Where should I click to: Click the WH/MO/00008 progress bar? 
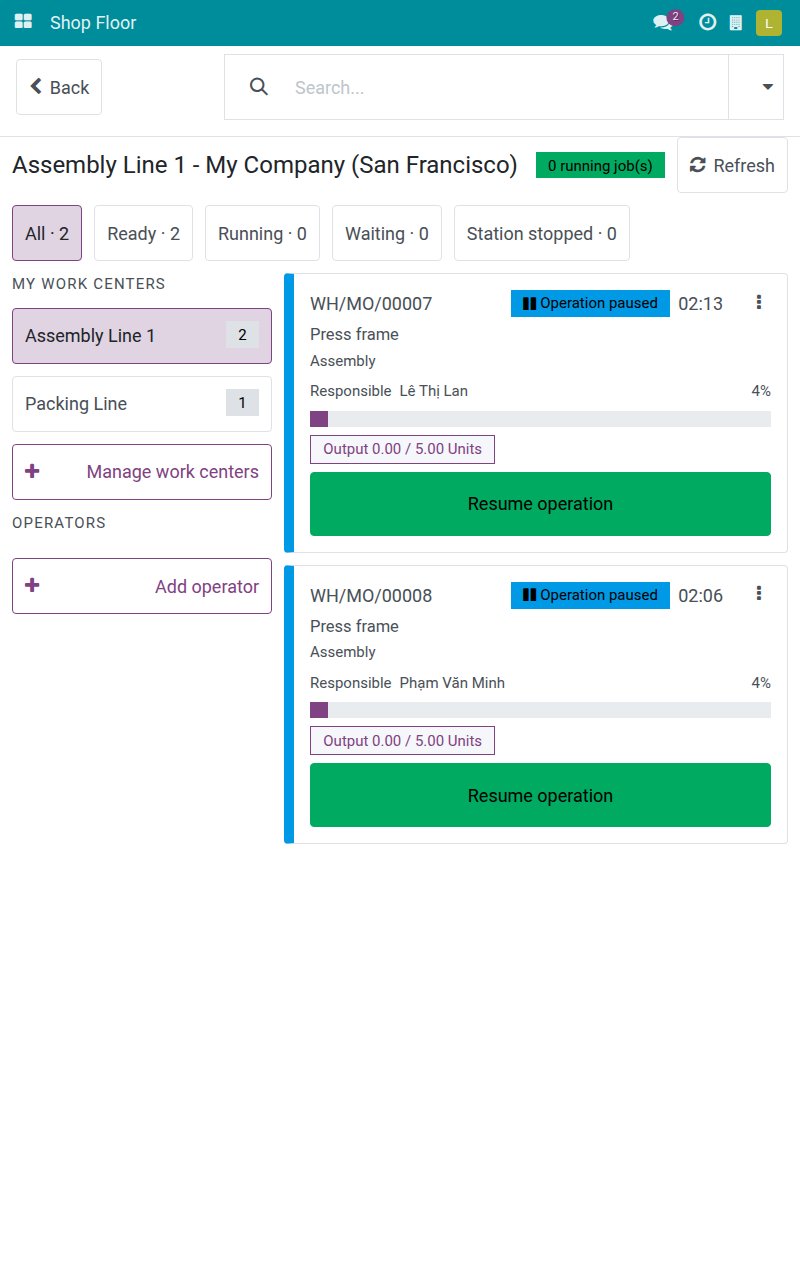point(540,710)
